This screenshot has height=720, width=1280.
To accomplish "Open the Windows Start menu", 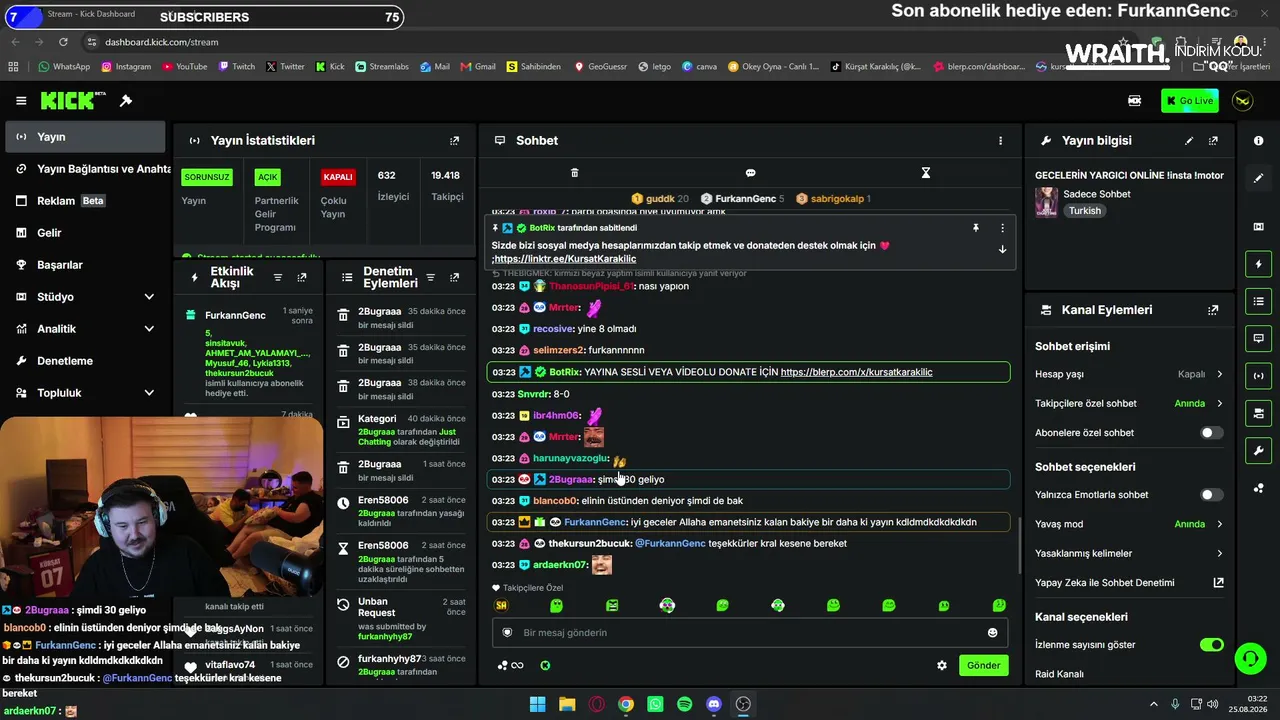I will [537, 704].
